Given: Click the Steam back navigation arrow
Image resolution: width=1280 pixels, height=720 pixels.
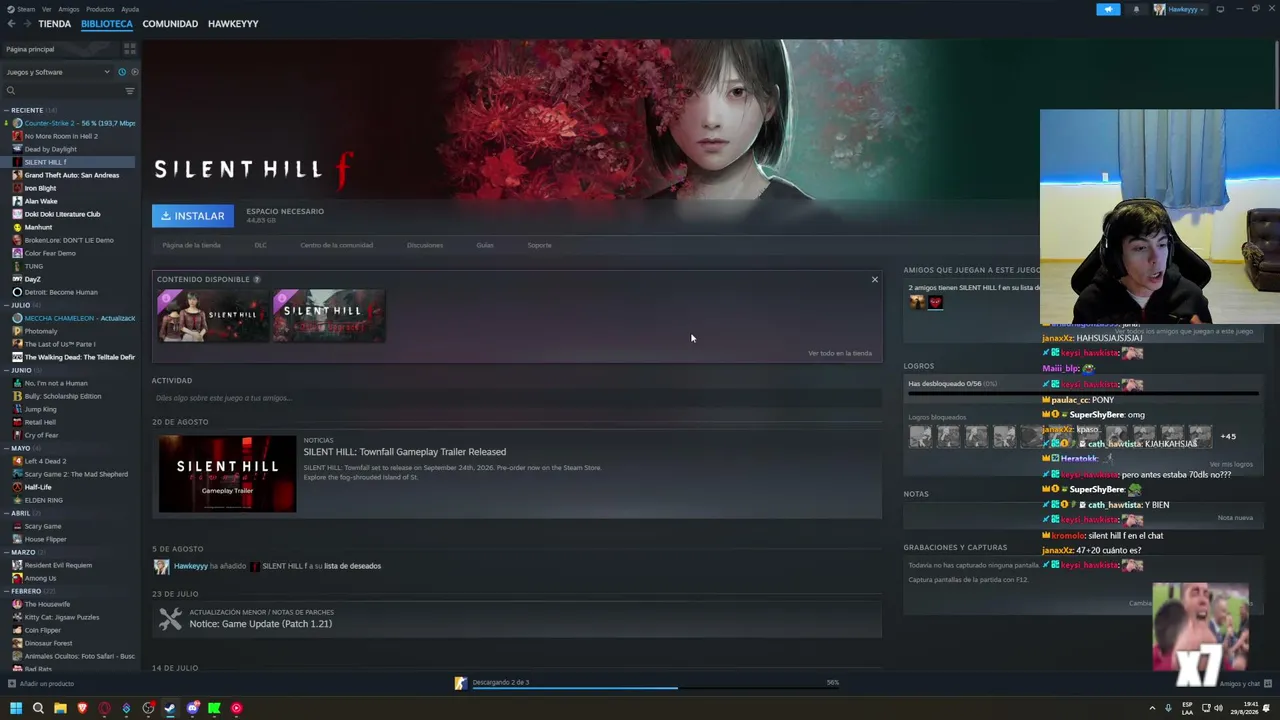Looking at the screenshot, I should (x=11, y=24).
